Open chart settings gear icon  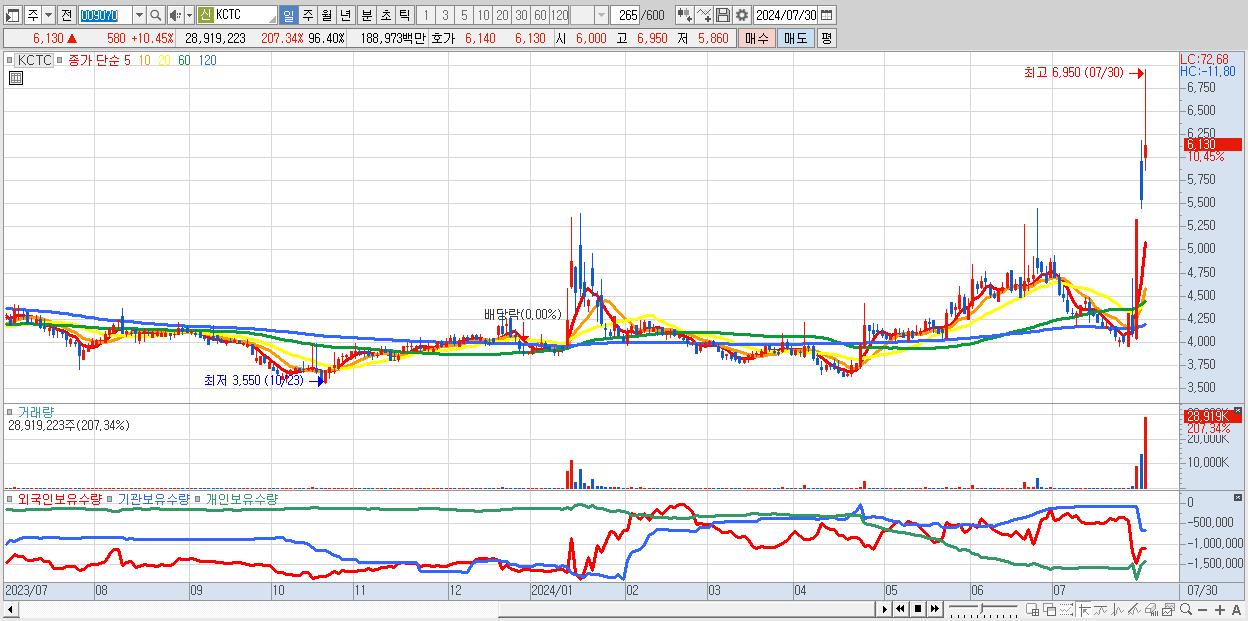pos(741,15)
